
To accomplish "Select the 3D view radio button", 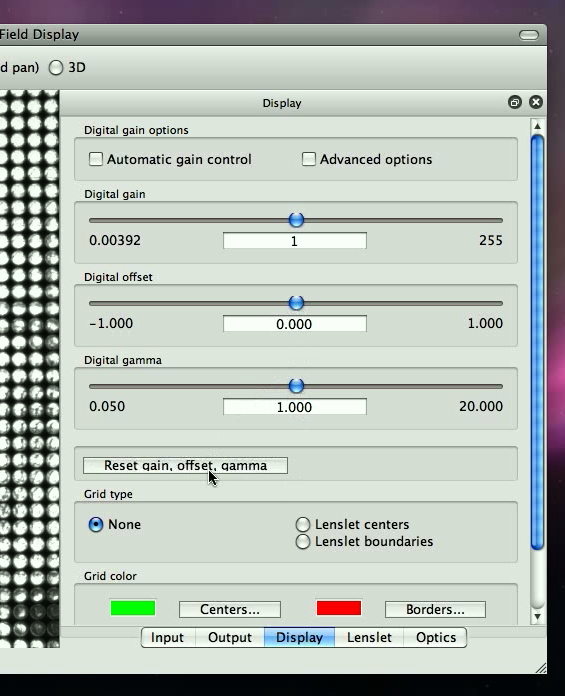I will 56,67.
